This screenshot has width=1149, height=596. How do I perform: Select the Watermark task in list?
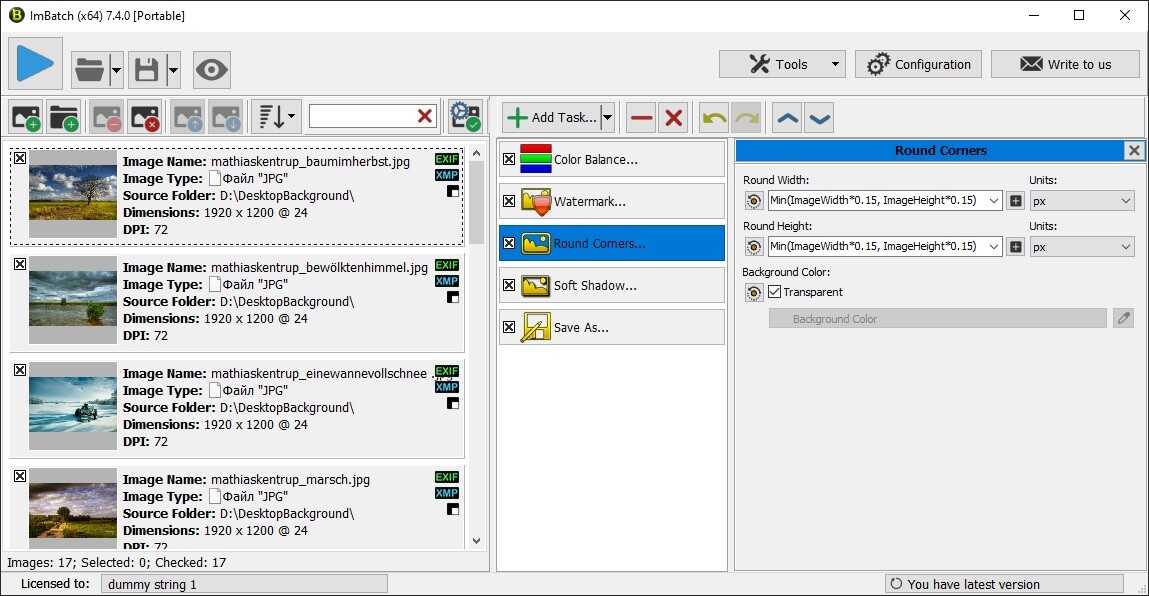point(612,202)
